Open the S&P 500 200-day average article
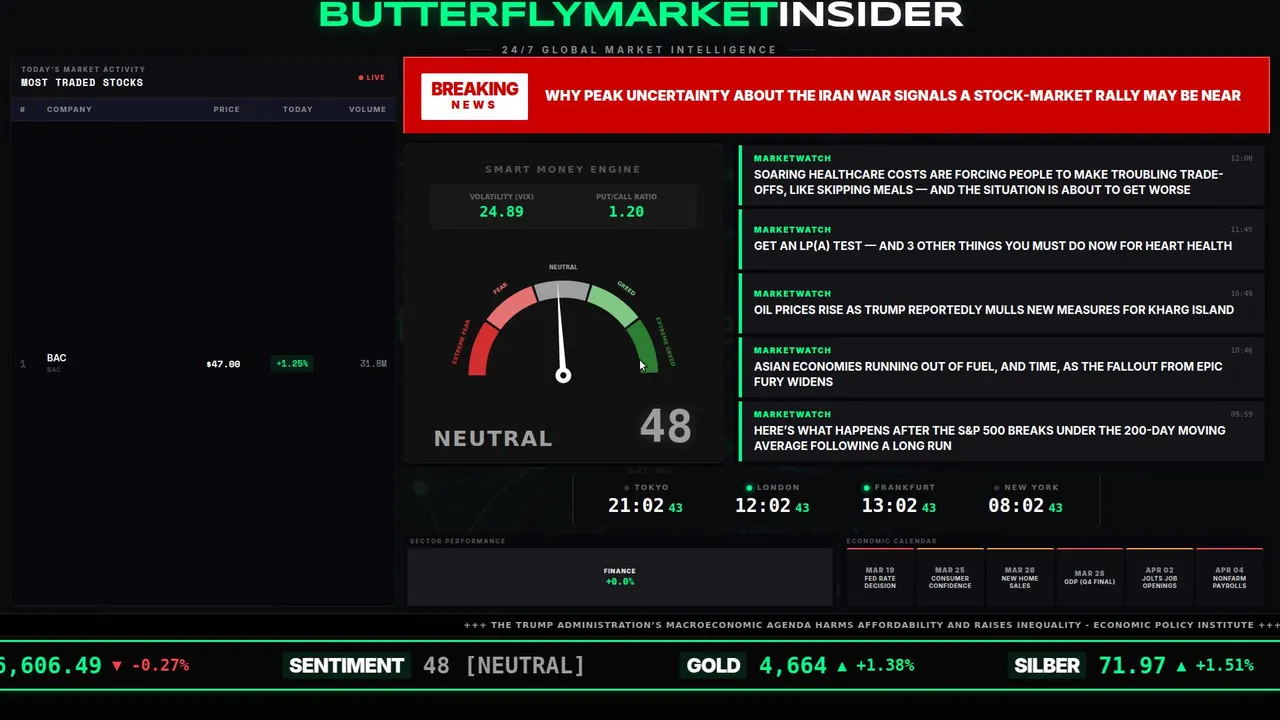 pos(1002,431)
